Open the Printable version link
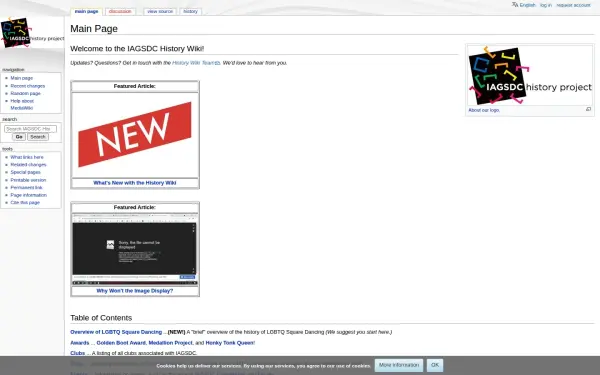This screenshot has width=600, height=375. coord(28,180)
